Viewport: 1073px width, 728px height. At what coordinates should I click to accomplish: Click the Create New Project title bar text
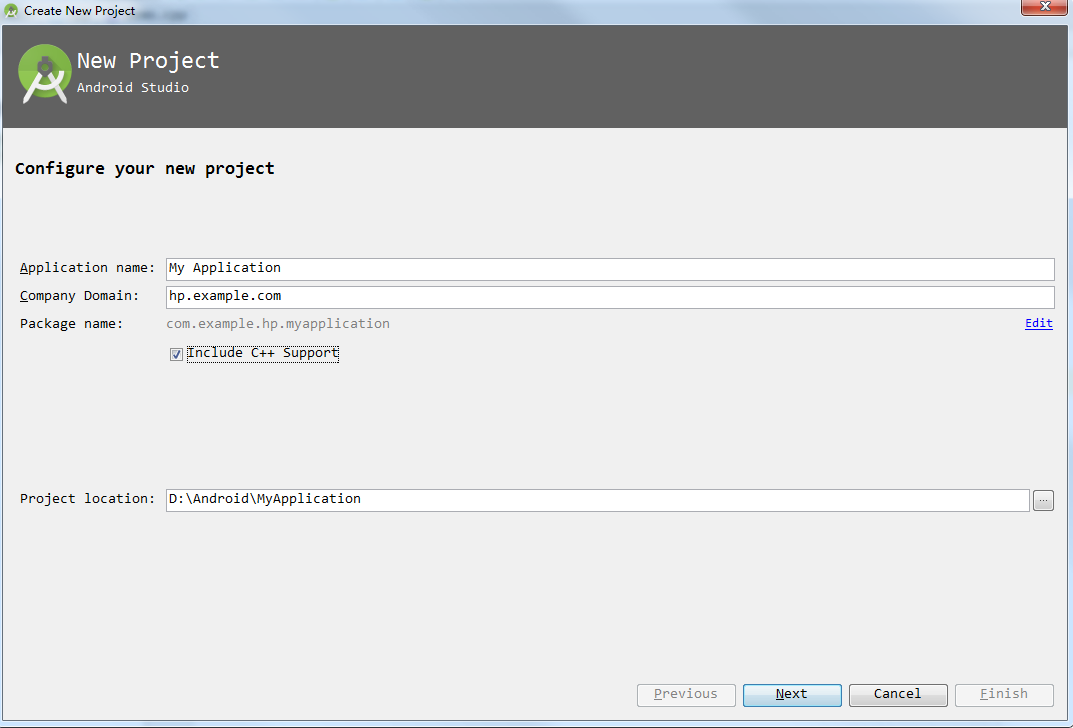pyautogui.click(x=79, y=11)
